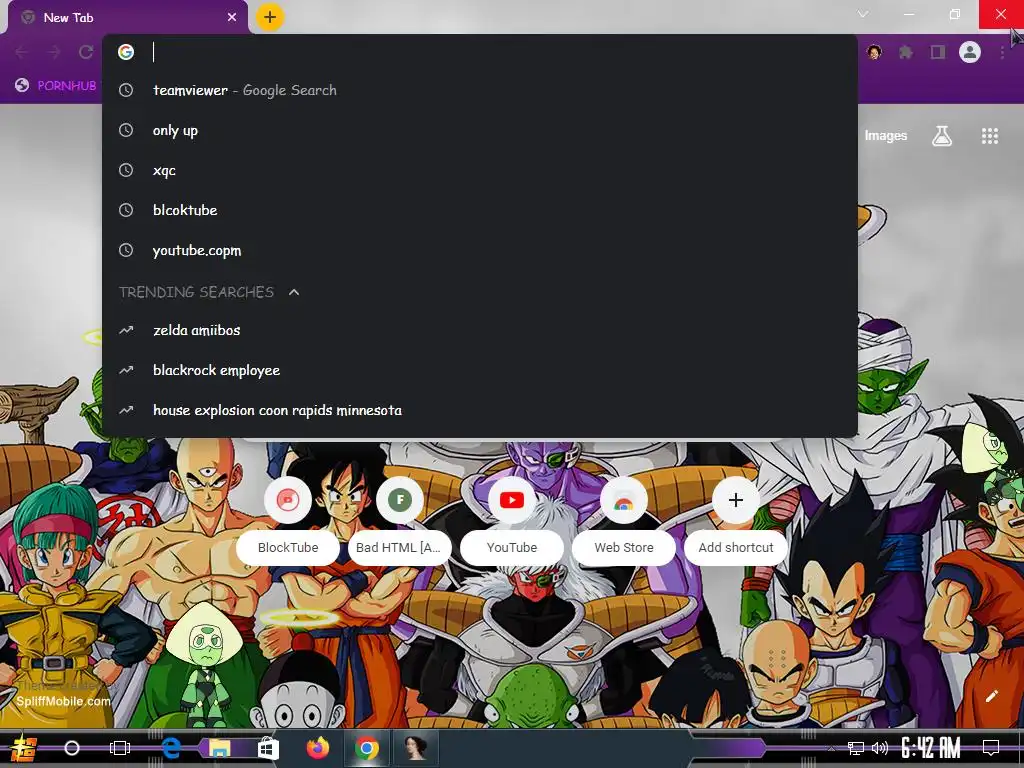1024x768 pixels.
Task: Click the avatar extension icon in toolbar
Action: click(874, 52)
